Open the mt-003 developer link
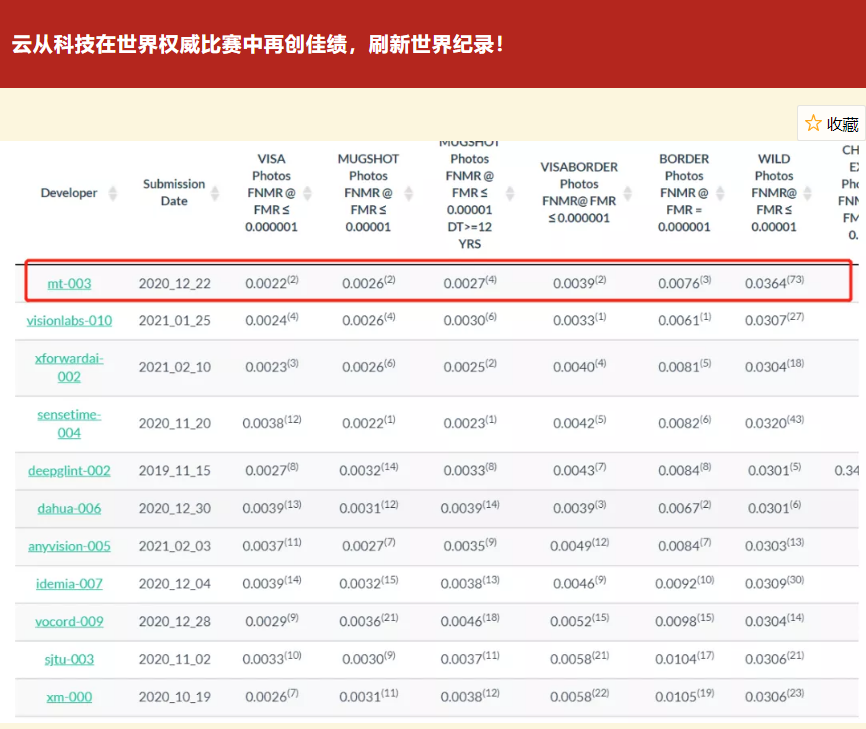This screenshot has width=866, height=729. 69,284
